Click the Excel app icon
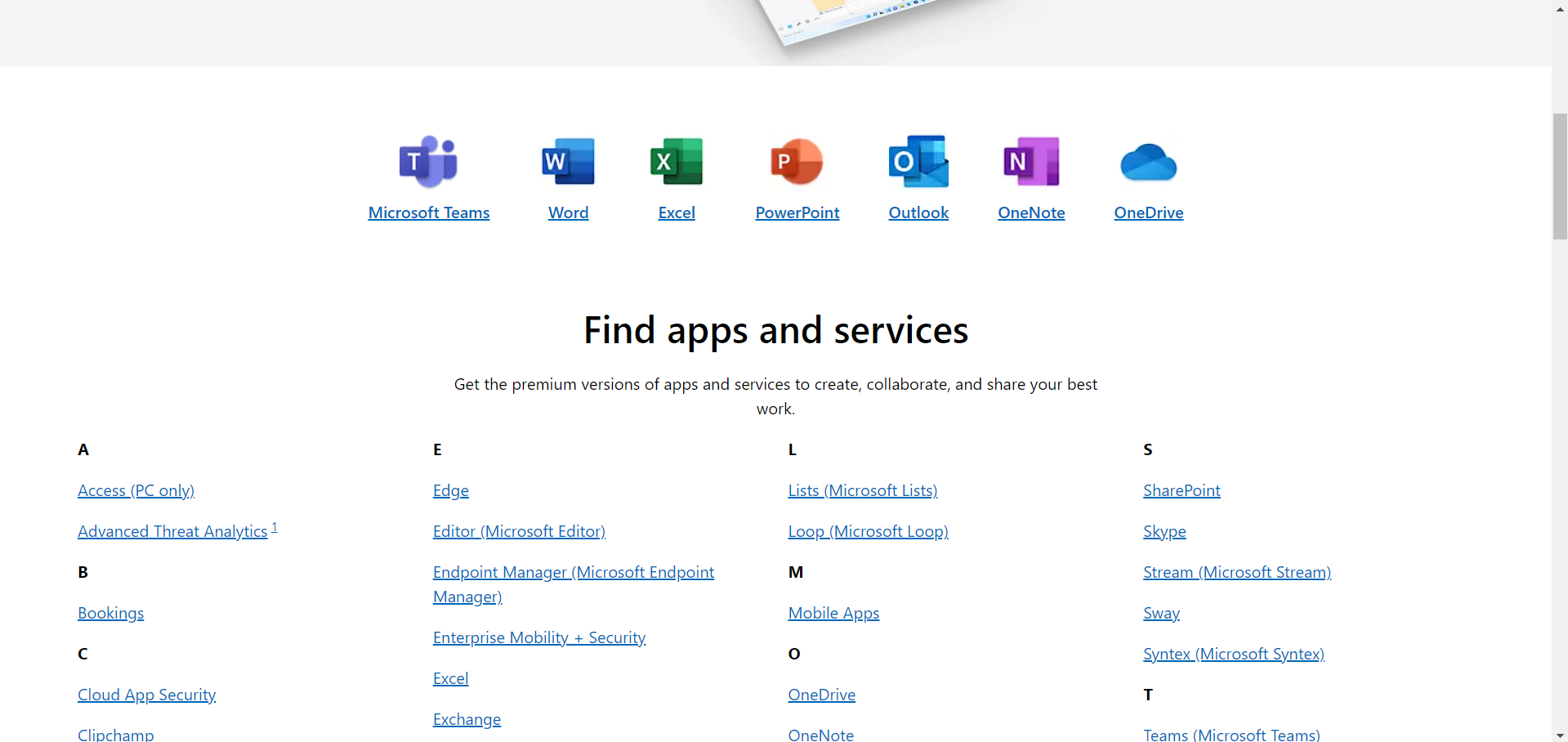1568x742 pixels. point(677,162)
